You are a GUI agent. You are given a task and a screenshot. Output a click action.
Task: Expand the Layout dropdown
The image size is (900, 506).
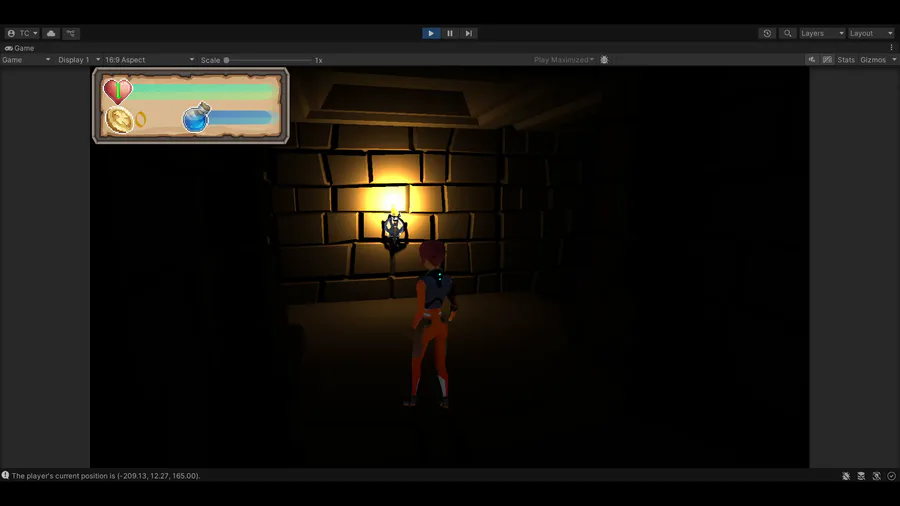(x=871, y=33)
